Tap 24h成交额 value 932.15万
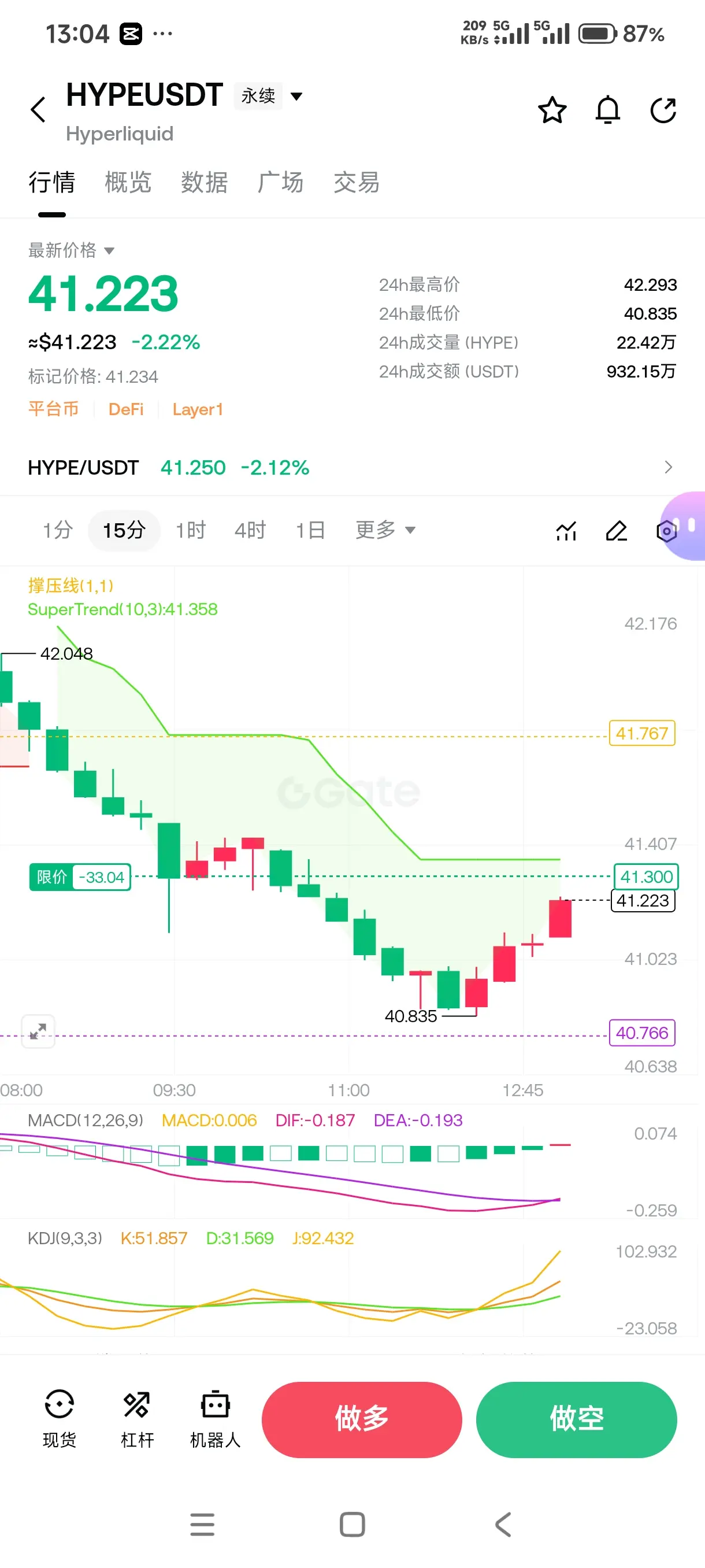 (642, 371)
